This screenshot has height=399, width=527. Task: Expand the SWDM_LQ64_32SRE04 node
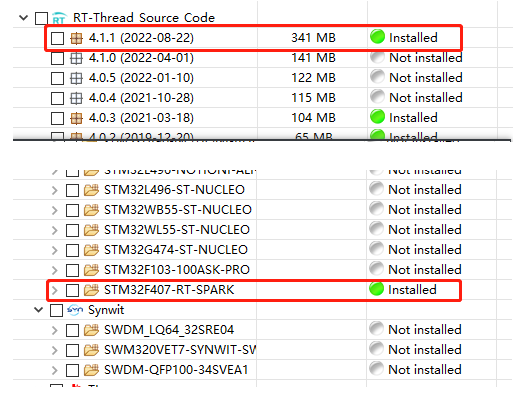[54, 330]
